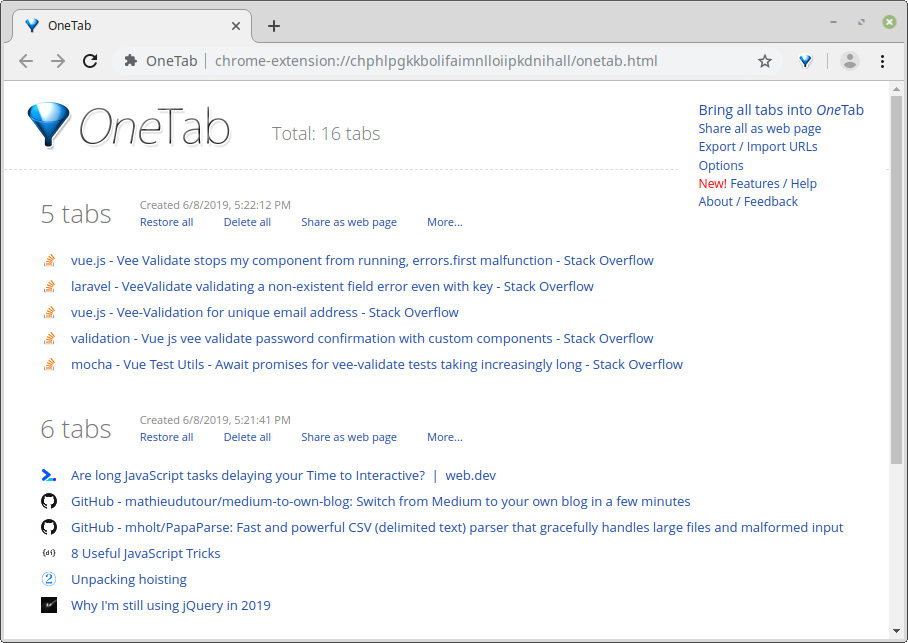The height and width of the screenshot is (643, 908).
Task: Open Export / Import URLs
Action: 757,147
